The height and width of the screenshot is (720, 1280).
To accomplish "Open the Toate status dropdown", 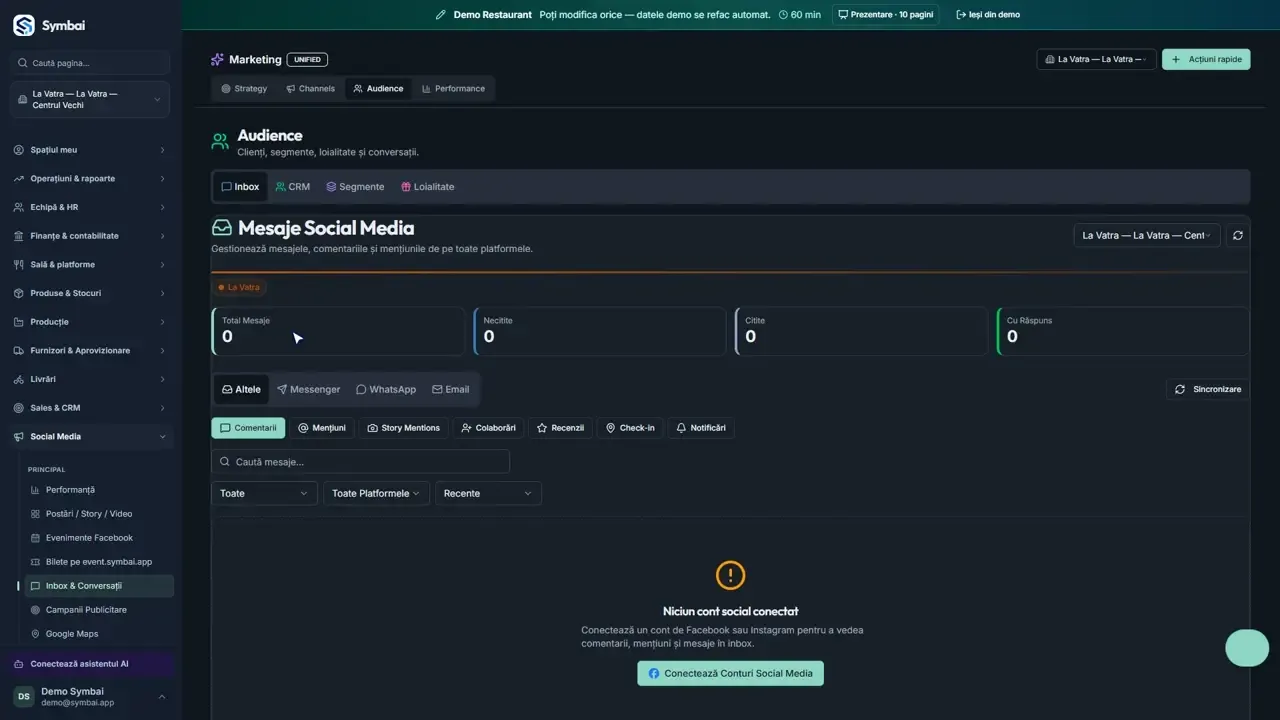I will pos(264,493).
